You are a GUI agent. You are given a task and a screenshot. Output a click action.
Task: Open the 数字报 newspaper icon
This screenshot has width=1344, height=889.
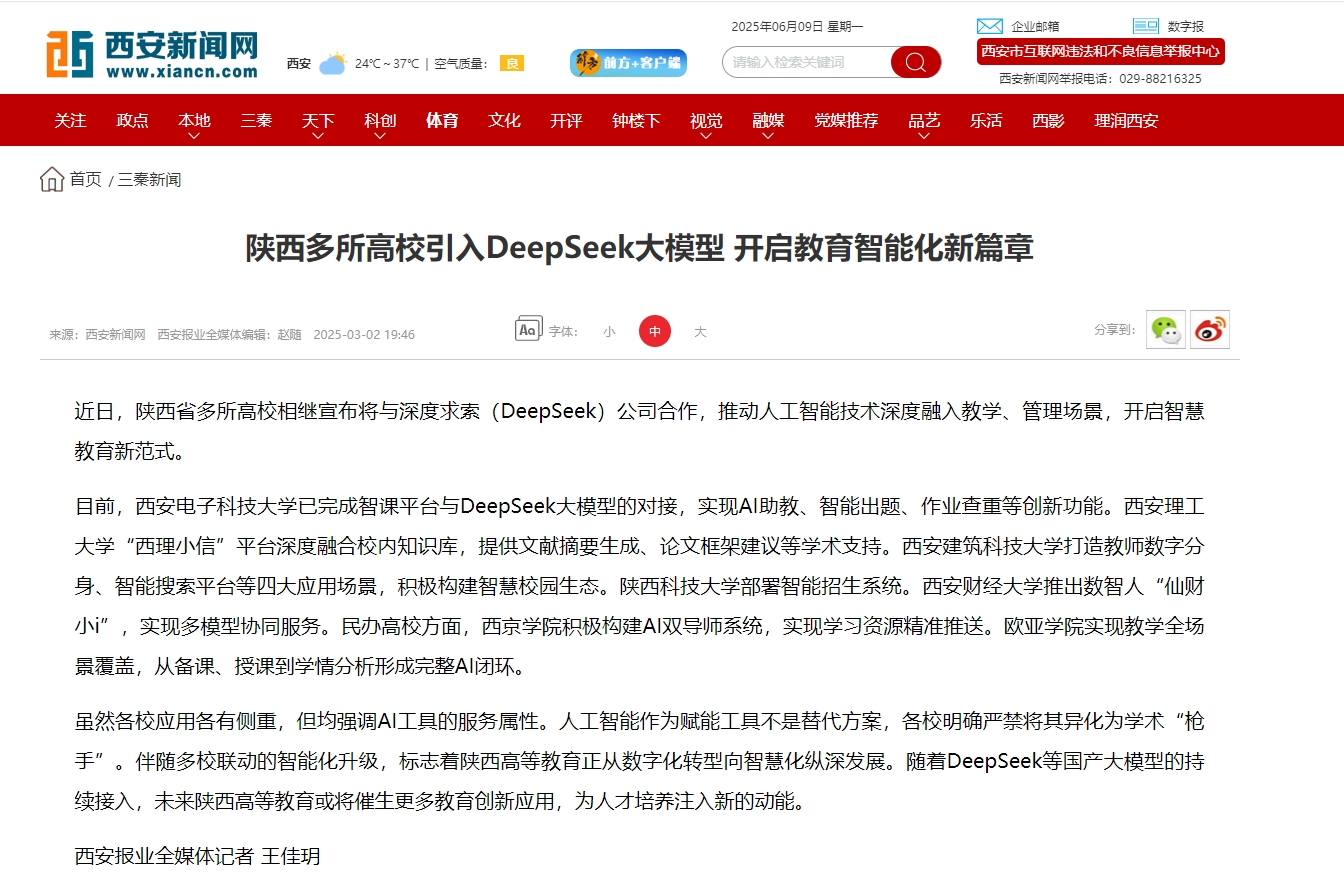1146,26
